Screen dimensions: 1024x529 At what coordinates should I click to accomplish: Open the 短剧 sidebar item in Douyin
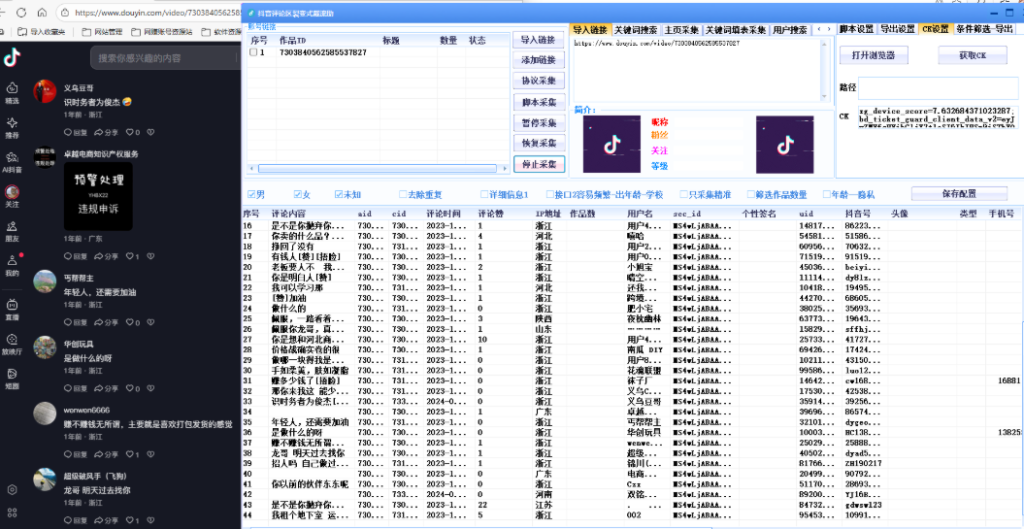pyautogui.click(x=12, y=377)
